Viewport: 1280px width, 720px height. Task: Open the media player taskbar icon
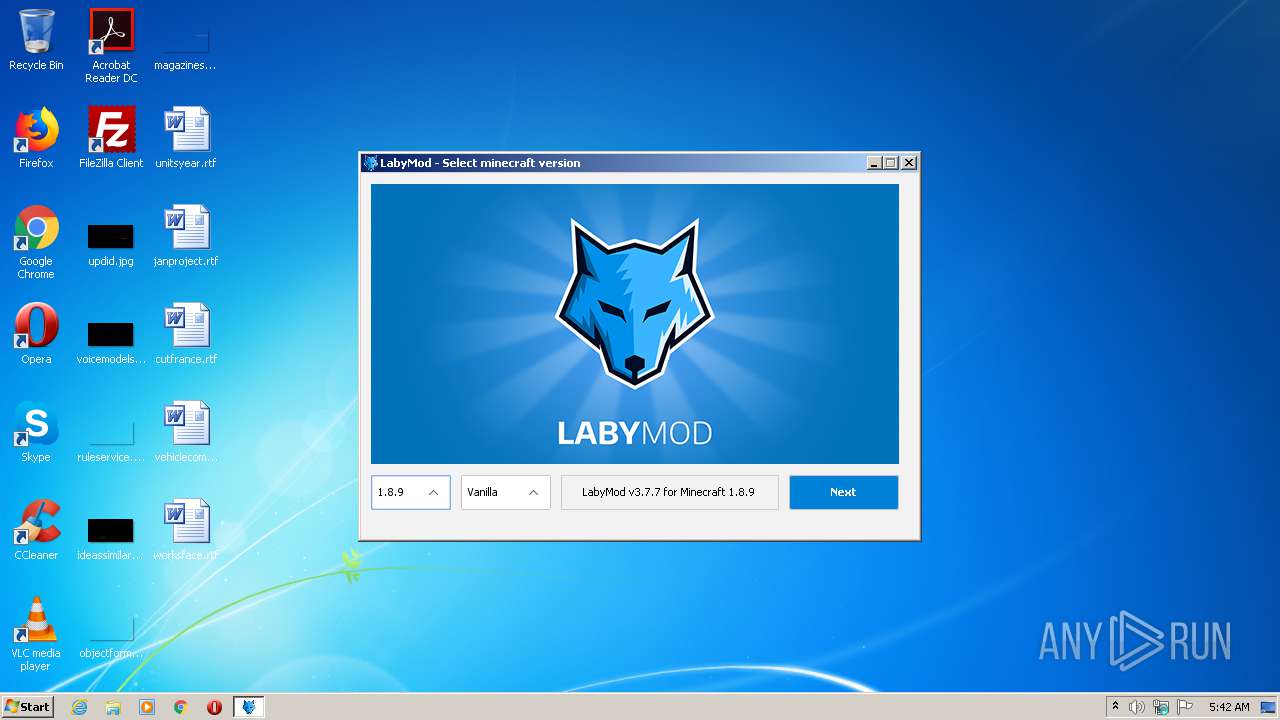pos(147,707)
